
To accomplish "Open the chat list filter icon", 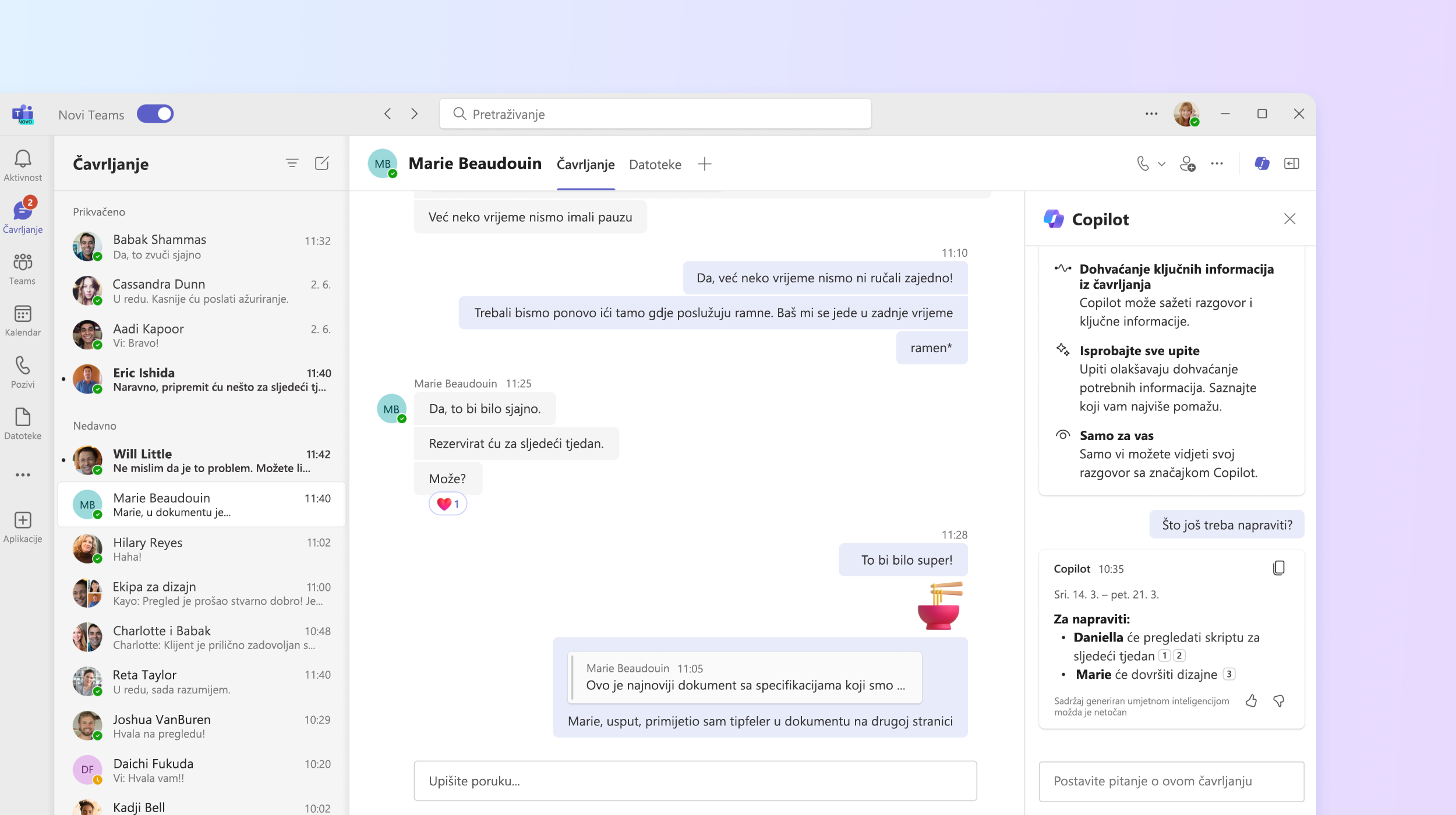I will point(292,164).
